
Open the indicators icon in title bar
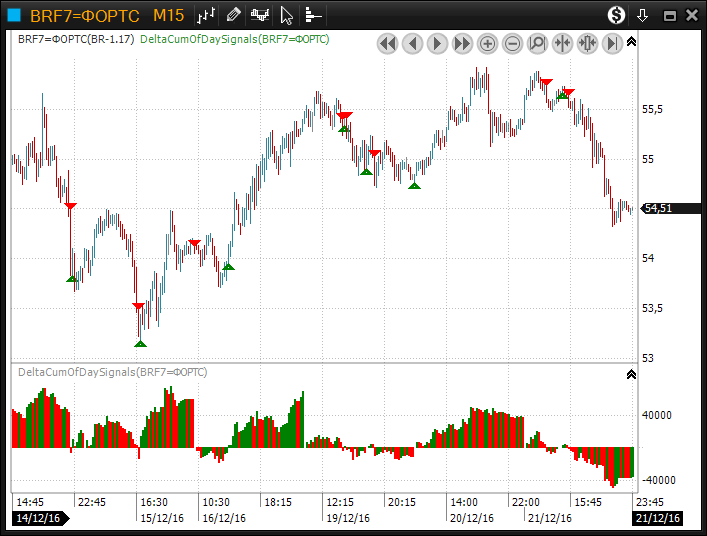tap(260, 16)
